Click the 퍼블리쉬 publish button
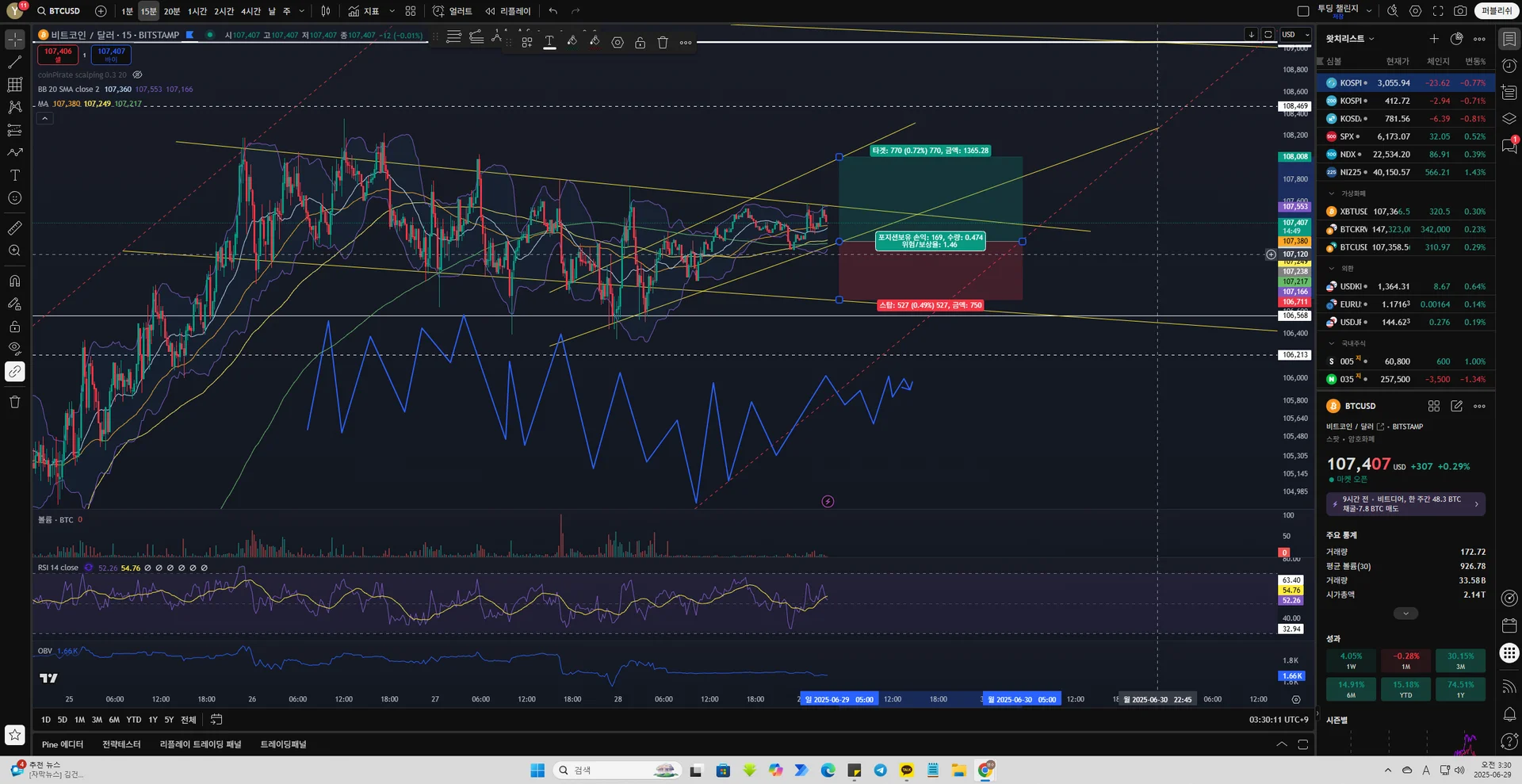Screen dimensions: 1522x784 1497,11
